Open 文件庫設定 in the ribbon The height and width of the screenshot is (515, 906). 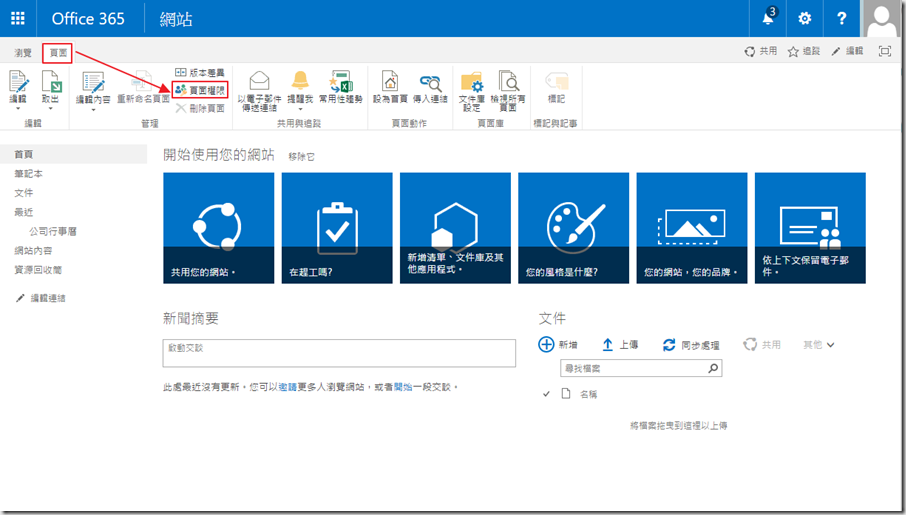pyautogui.click(x=470, y=82)
